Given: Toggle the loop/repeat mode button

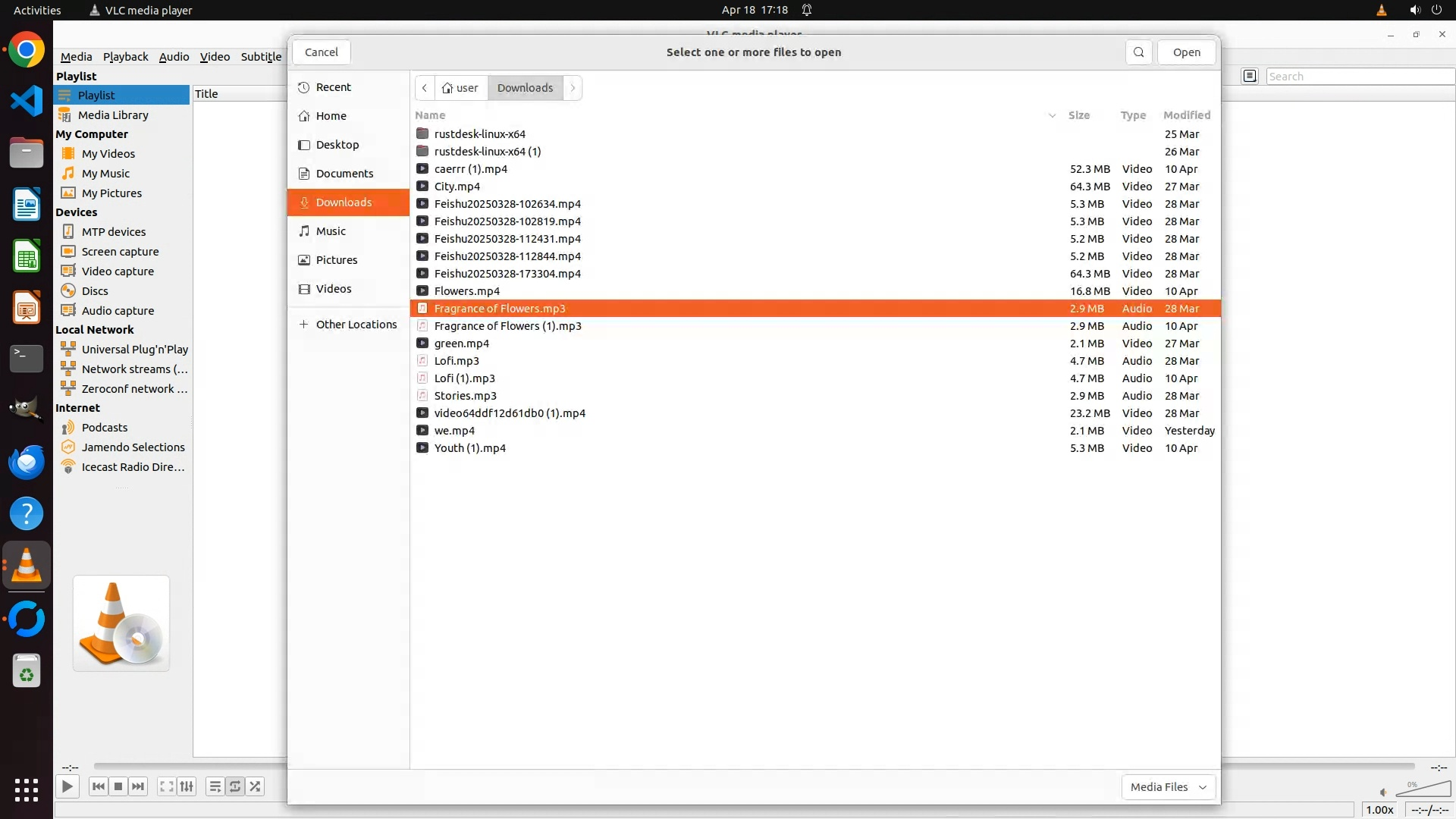Looking at the screenshot, I should coord(235,786).
